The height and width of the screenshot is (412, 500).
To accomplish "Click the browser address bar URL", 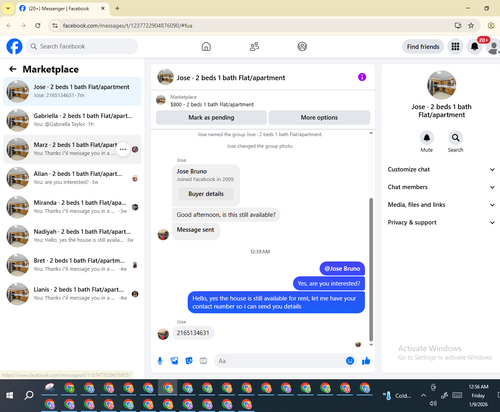I will point(127,26).
